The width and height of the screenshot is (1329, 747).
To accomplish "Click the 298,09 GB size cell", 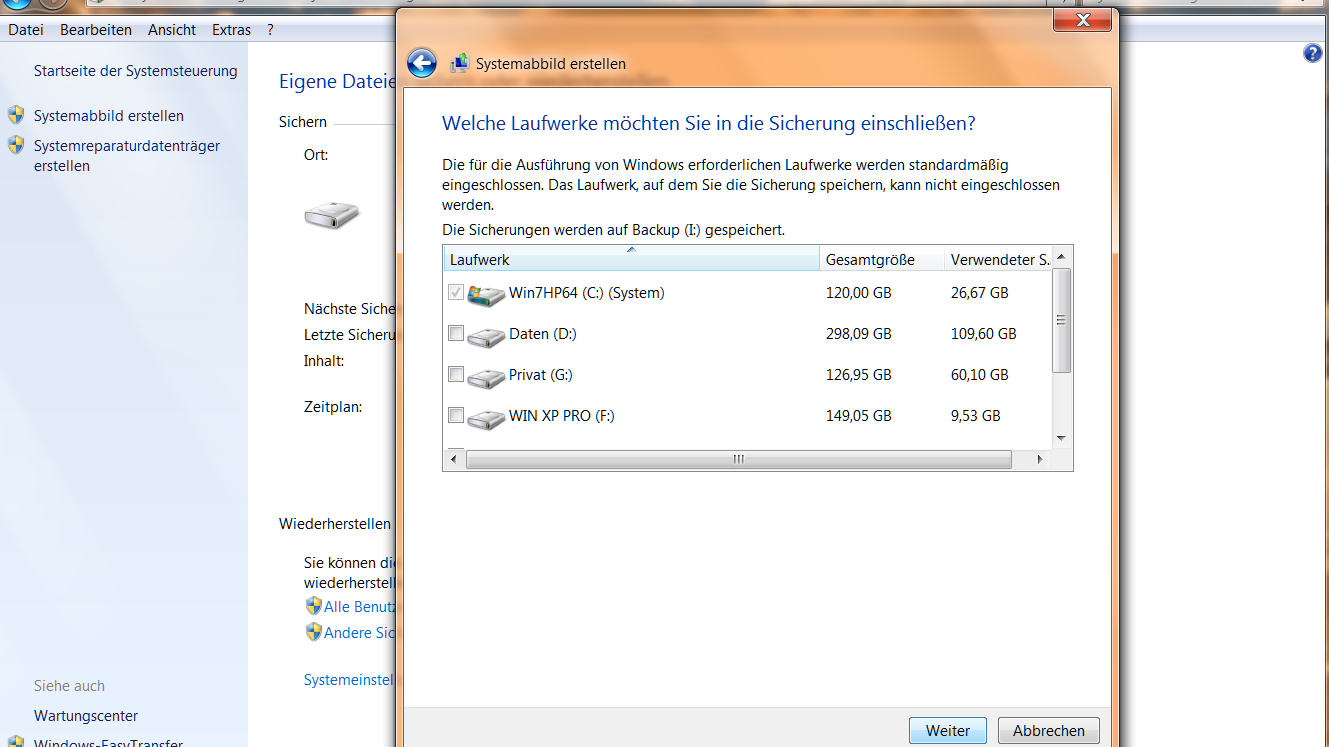I will point(858,334).
